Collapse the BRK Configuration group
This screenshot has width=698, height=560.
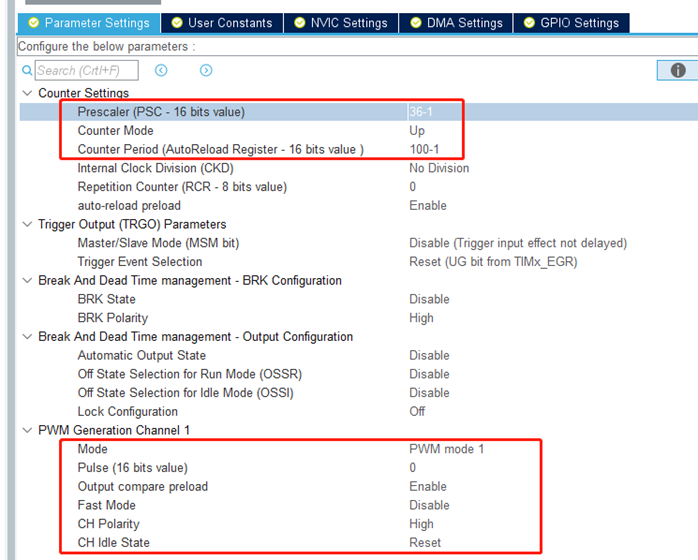[x=28, y=280]
